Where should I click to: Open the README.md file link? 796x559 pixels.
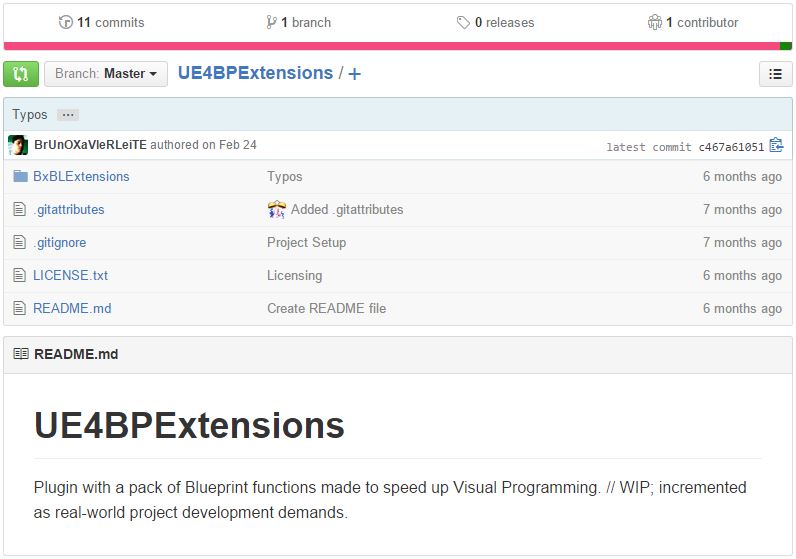coord(72,309)
